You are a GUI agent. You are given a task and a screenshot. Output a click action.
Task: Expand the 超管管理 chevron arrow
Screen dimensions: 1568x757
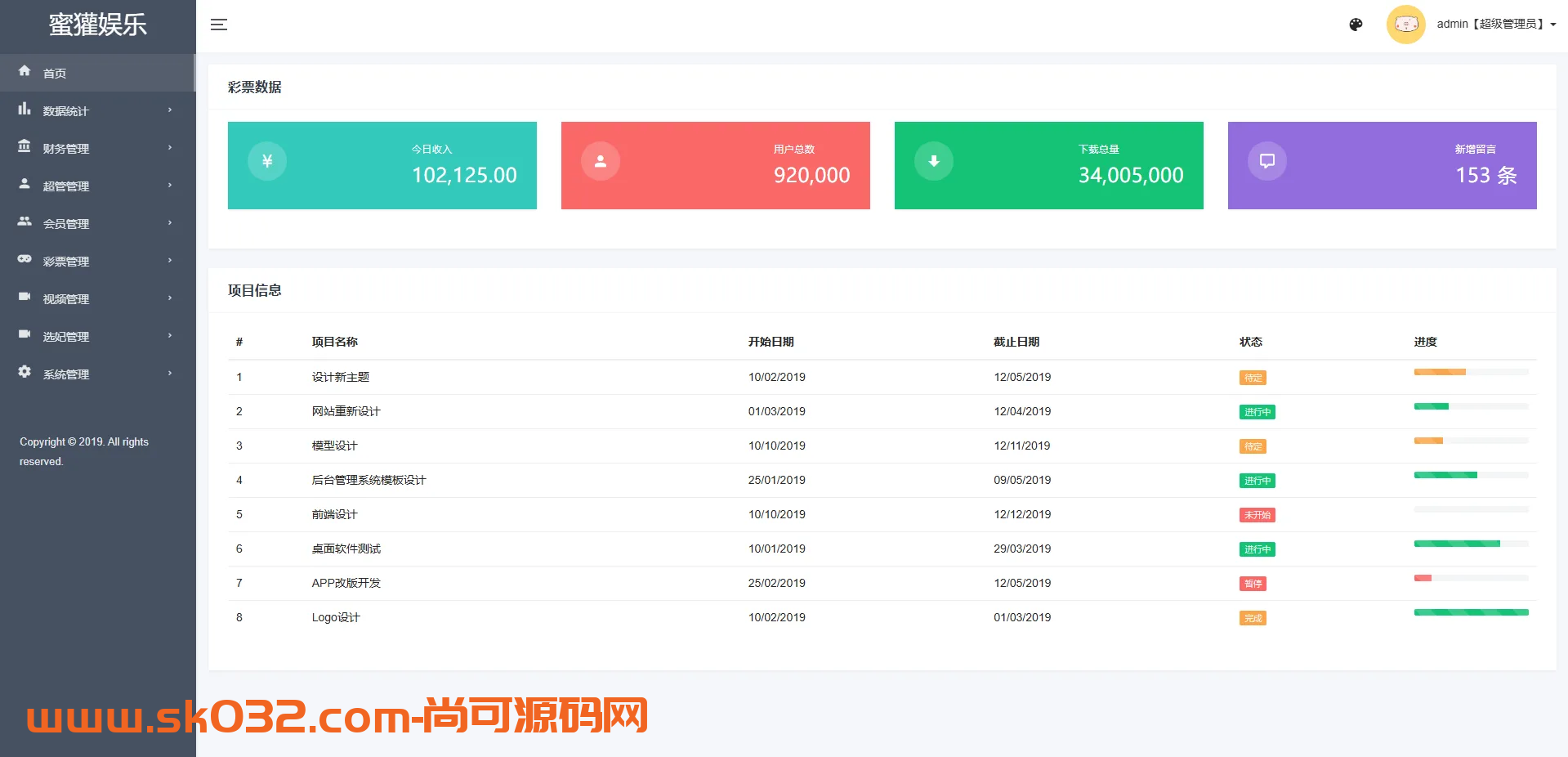(x=170, y=186)
